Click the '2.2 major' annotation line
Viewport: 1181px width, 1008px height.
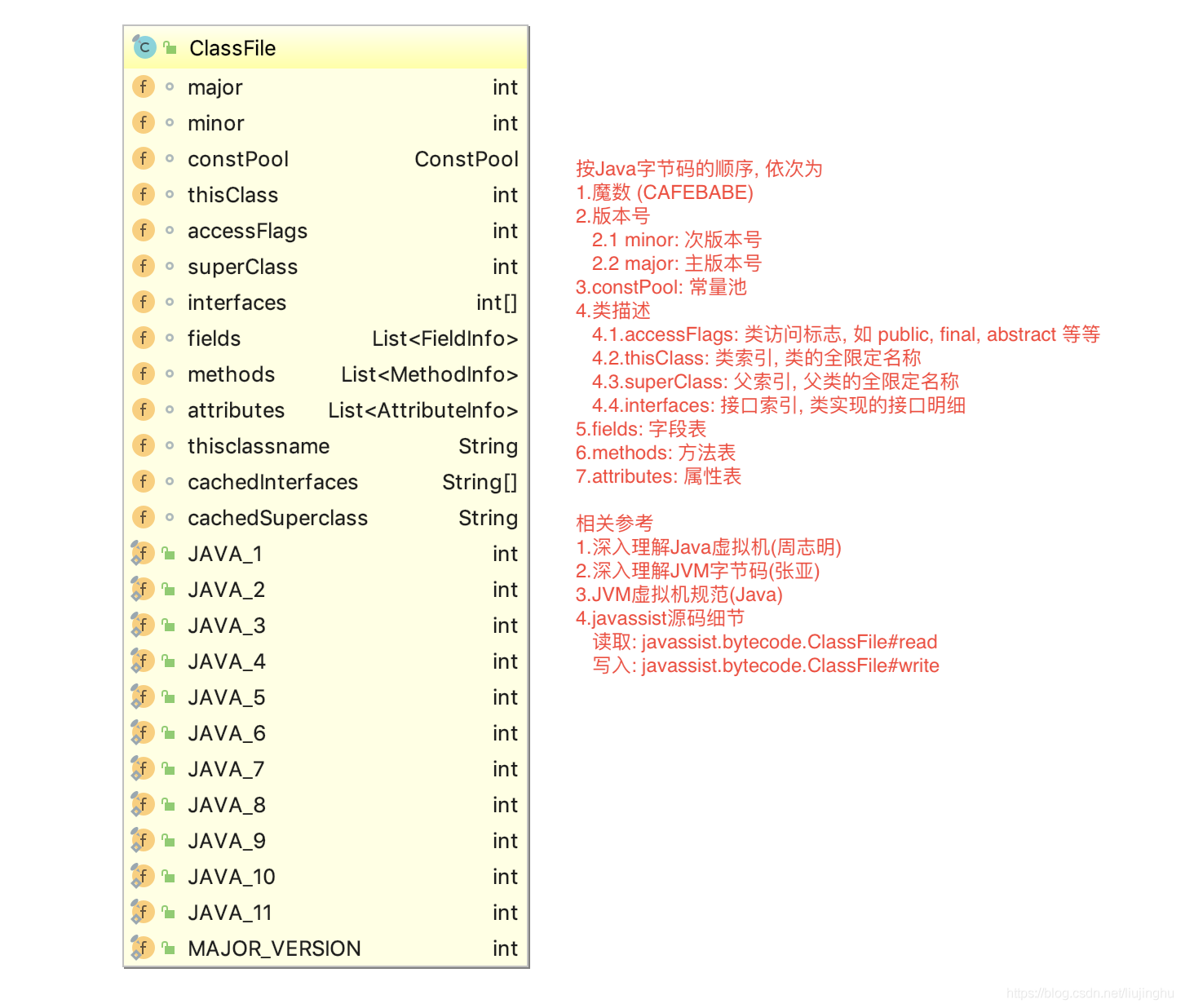click(677, 263)
